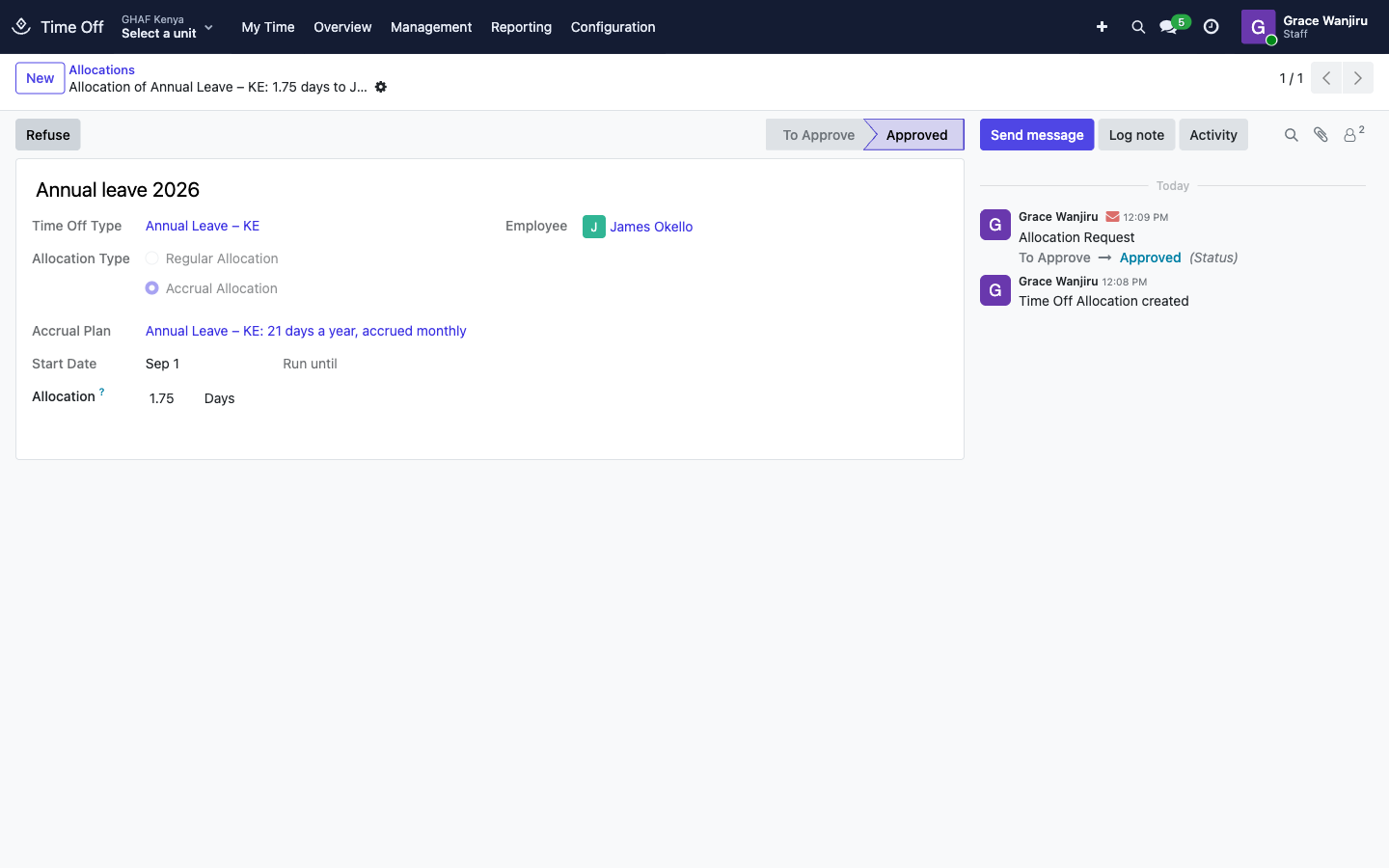
Task: Open the Configuration menu
Action: point(613,27)
